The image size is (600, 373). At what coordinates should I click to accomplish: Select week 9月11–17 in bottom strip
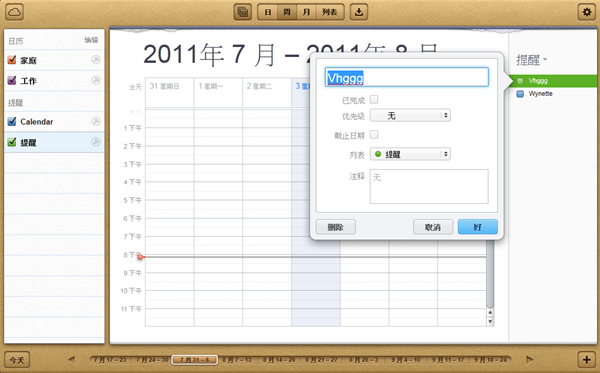tap(448, 360)
